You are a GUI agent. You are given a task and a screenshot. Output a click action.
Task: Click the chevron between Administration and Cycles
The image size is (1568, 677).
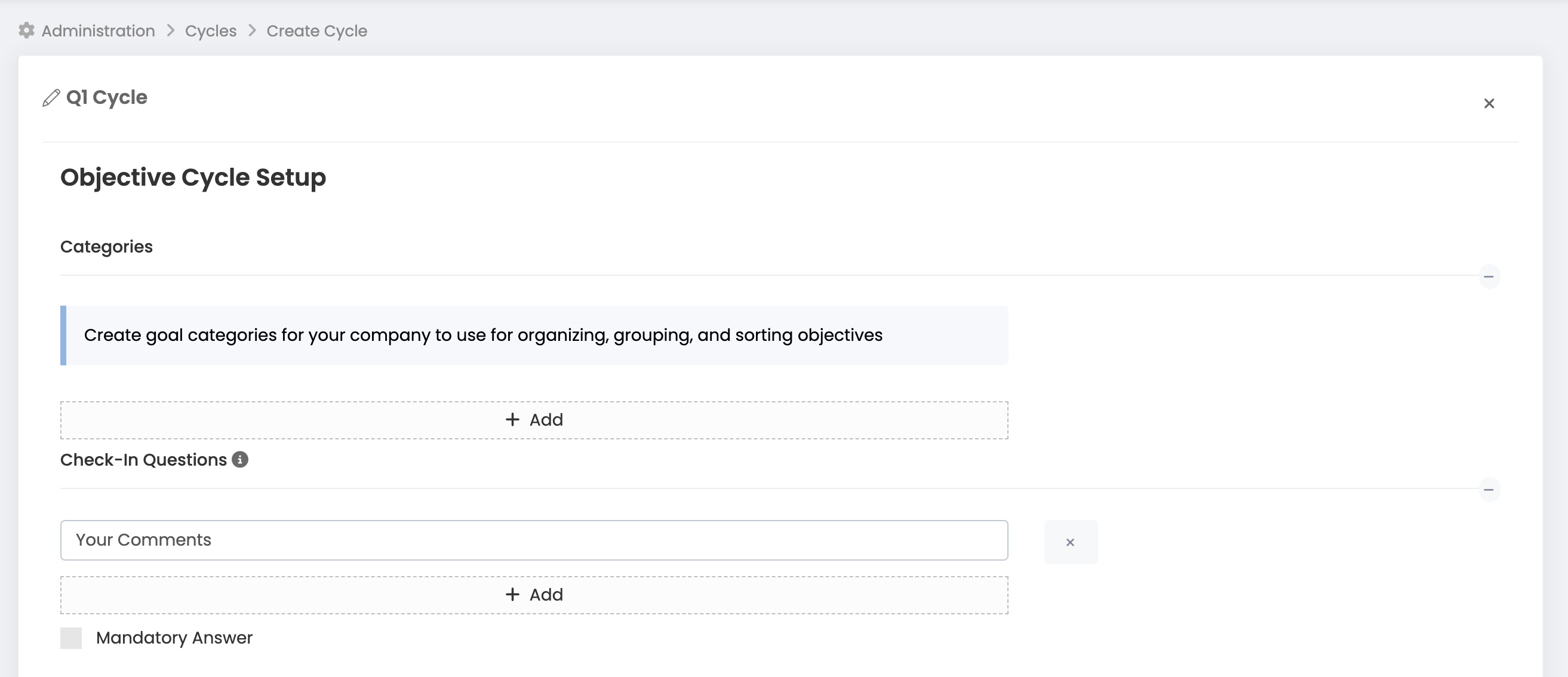[x=170, y=30]
